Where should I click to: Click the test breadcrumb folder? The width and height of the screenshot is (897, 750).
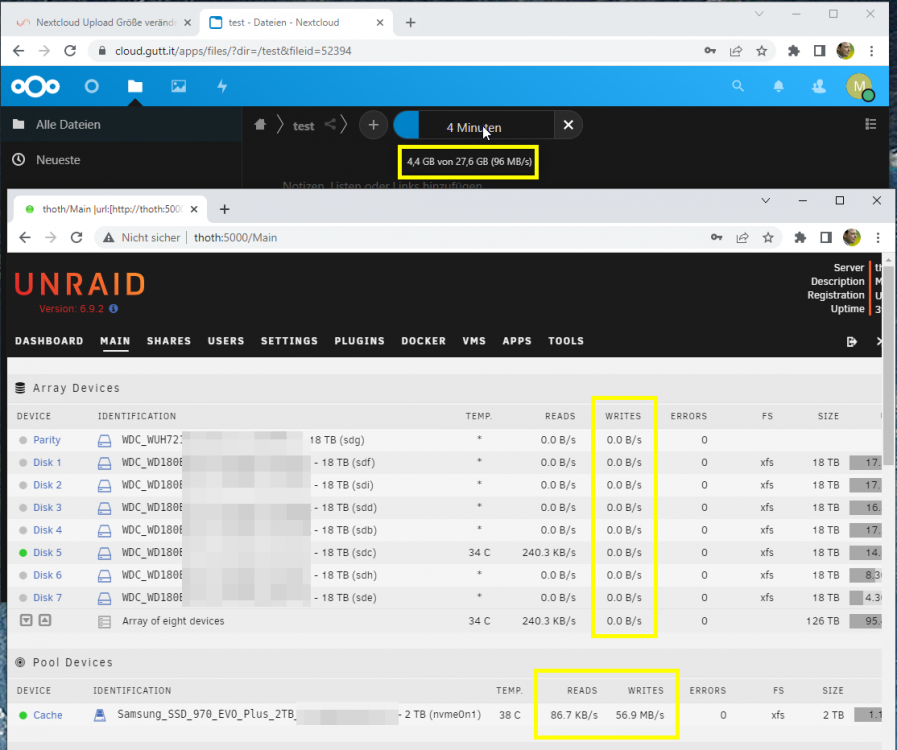303,126
